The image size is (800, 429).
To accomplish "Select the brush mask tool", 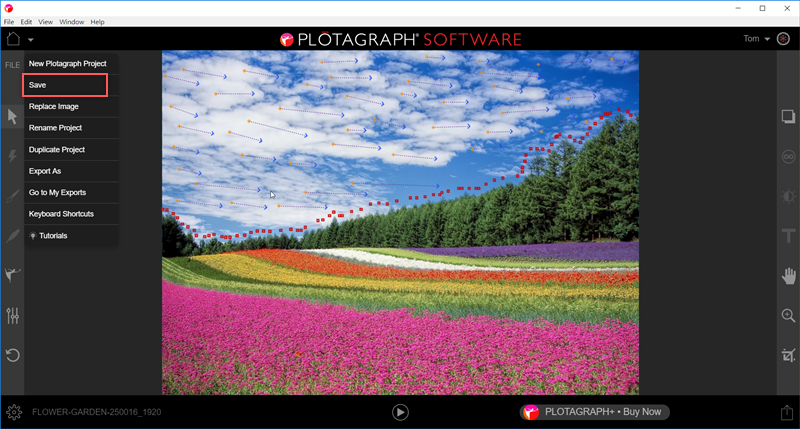I will (x=12, y=196).
